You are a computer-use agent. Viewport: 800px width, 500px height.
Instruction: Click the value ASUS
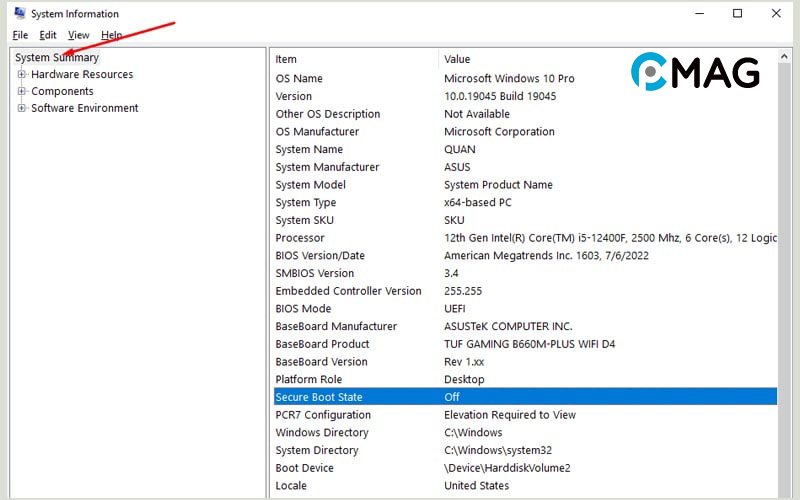click(457, 167)
